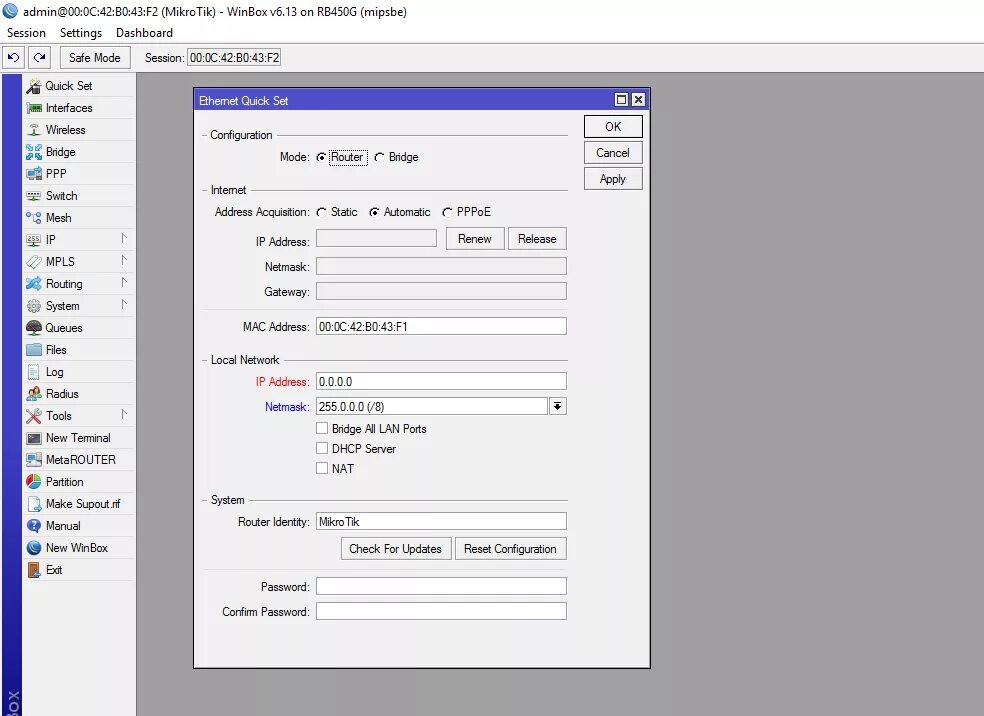Open Bridge menu icon in sidebar
This screenshot has width=984, height=716.
pyautogui.click(x=33, y=152)
